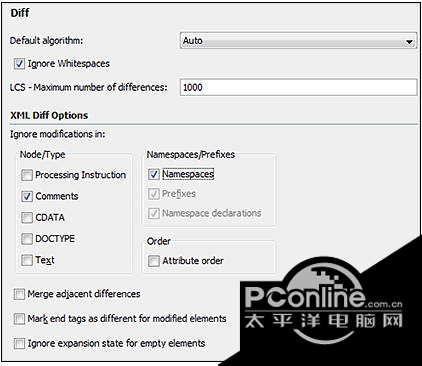Enable Mark end tags as different option
422x366 pixels.
point(19,319)
